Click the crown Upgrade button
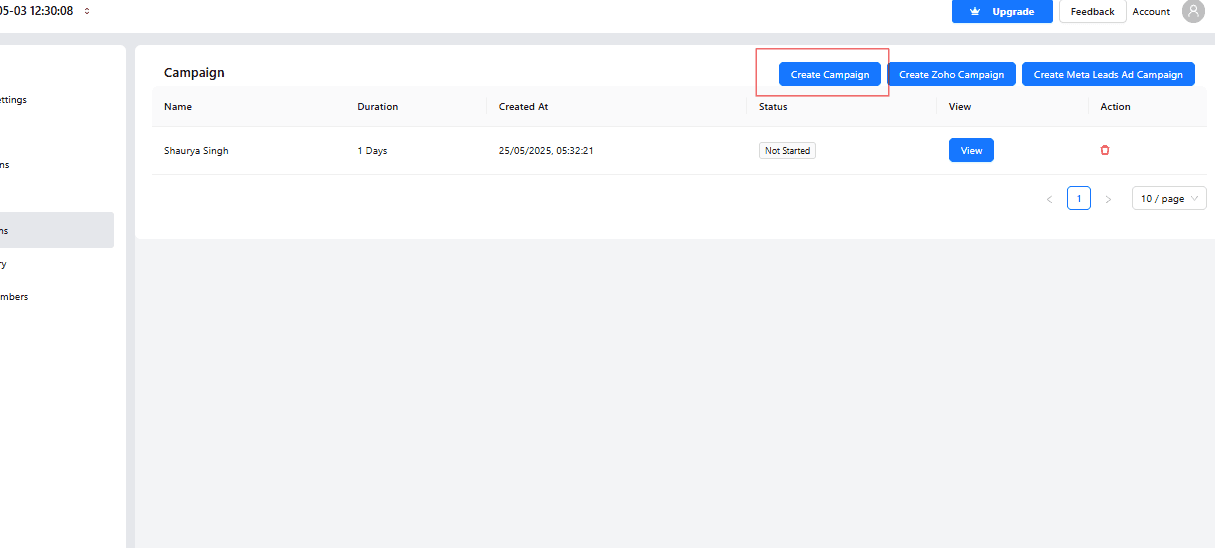 coord(1002,11)
